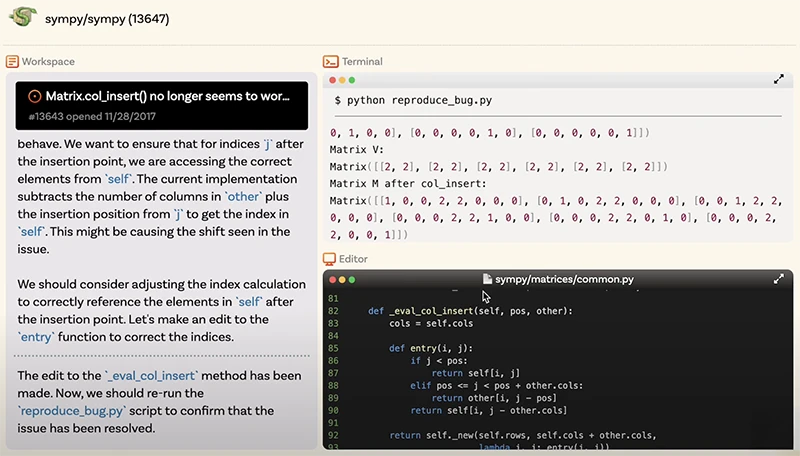The image size is (800, 456).
Task: Click green zoom dot in Editor window
Action: 352,280
